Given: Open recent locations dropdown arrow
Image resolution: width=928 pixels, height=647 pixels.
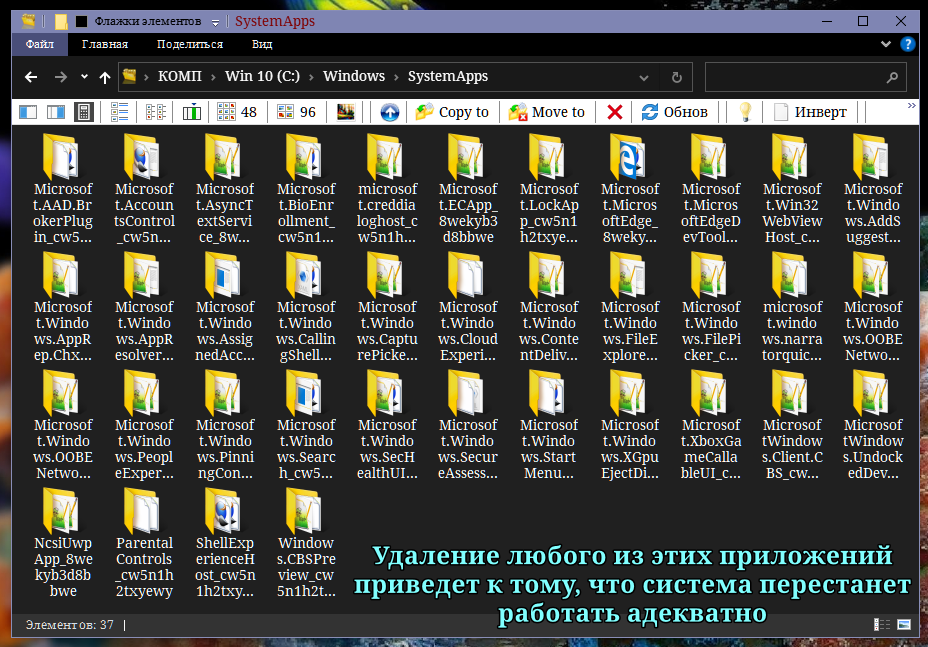Looking at the screenshot, I should [x=84, y=76].
